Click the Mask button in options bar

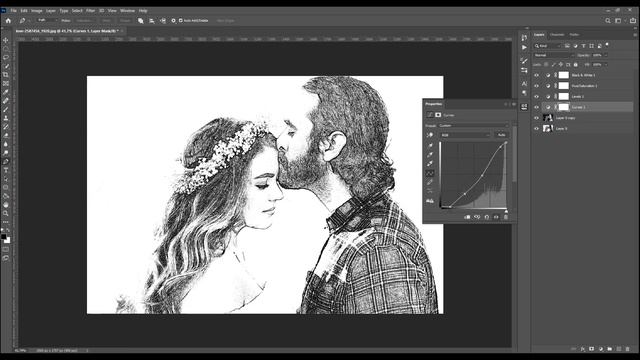pos(106,20)
